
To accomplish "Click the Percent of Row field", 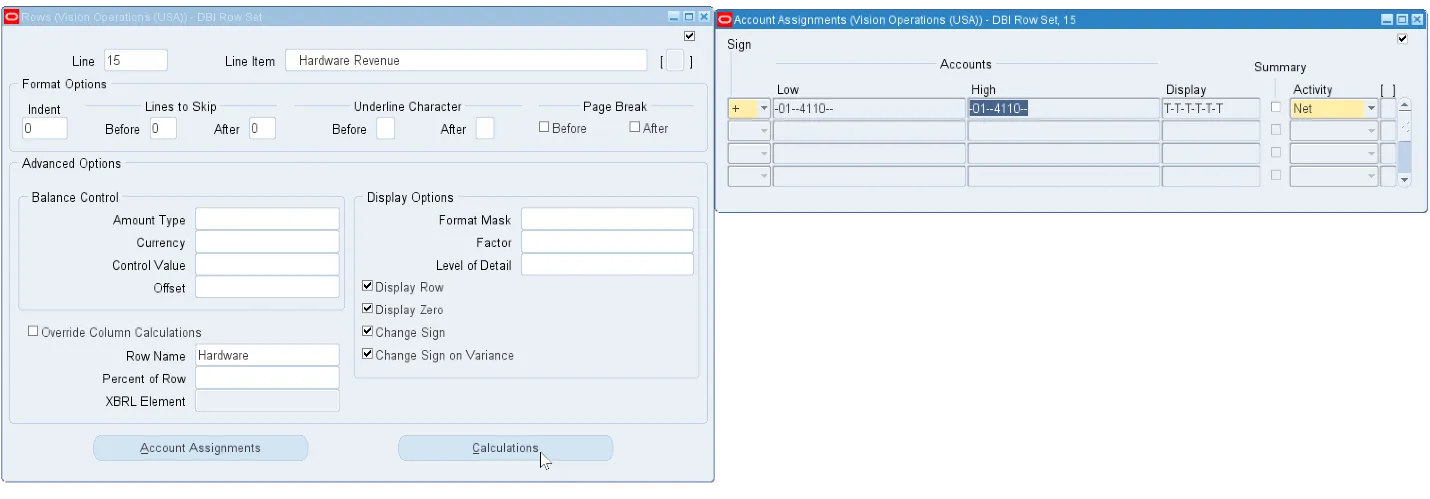I will click(267, 378).
